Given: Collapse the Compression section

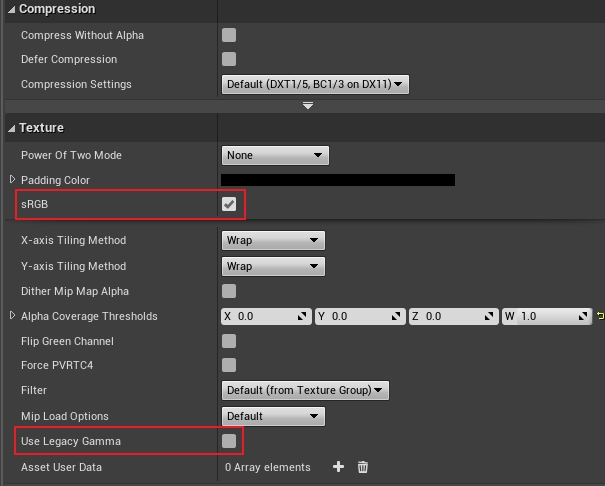Looking at the screenshot, I should coord(12,9).
